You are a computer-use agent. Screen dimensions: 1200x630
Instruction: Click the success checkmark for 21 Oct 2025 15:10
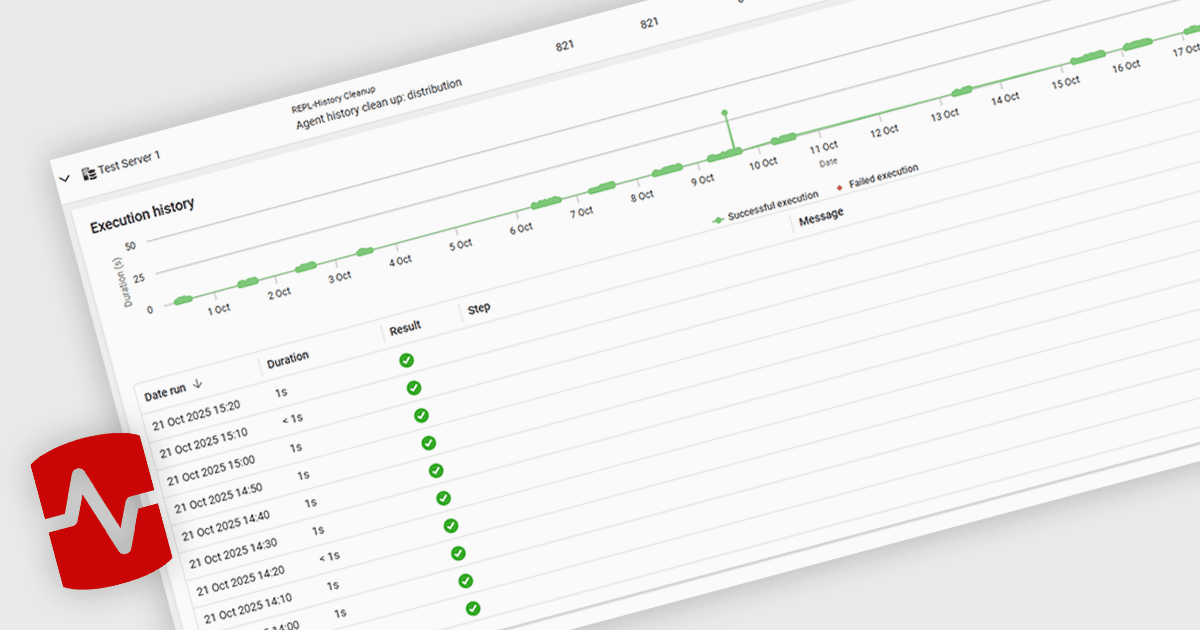point(414,388)
